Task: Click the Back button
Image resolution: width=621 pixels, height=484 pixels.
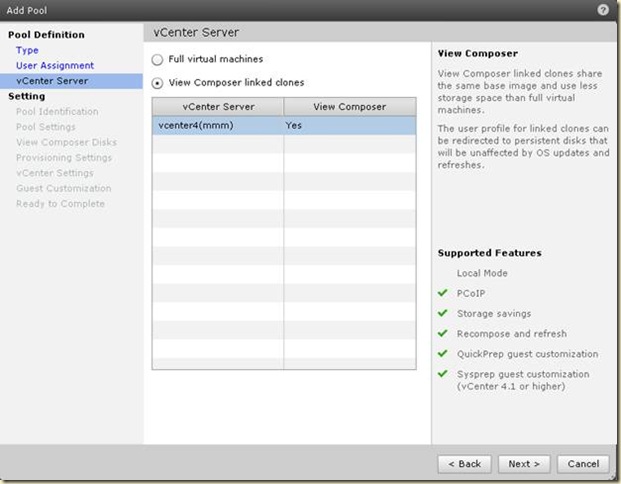Action: (465, 464)
